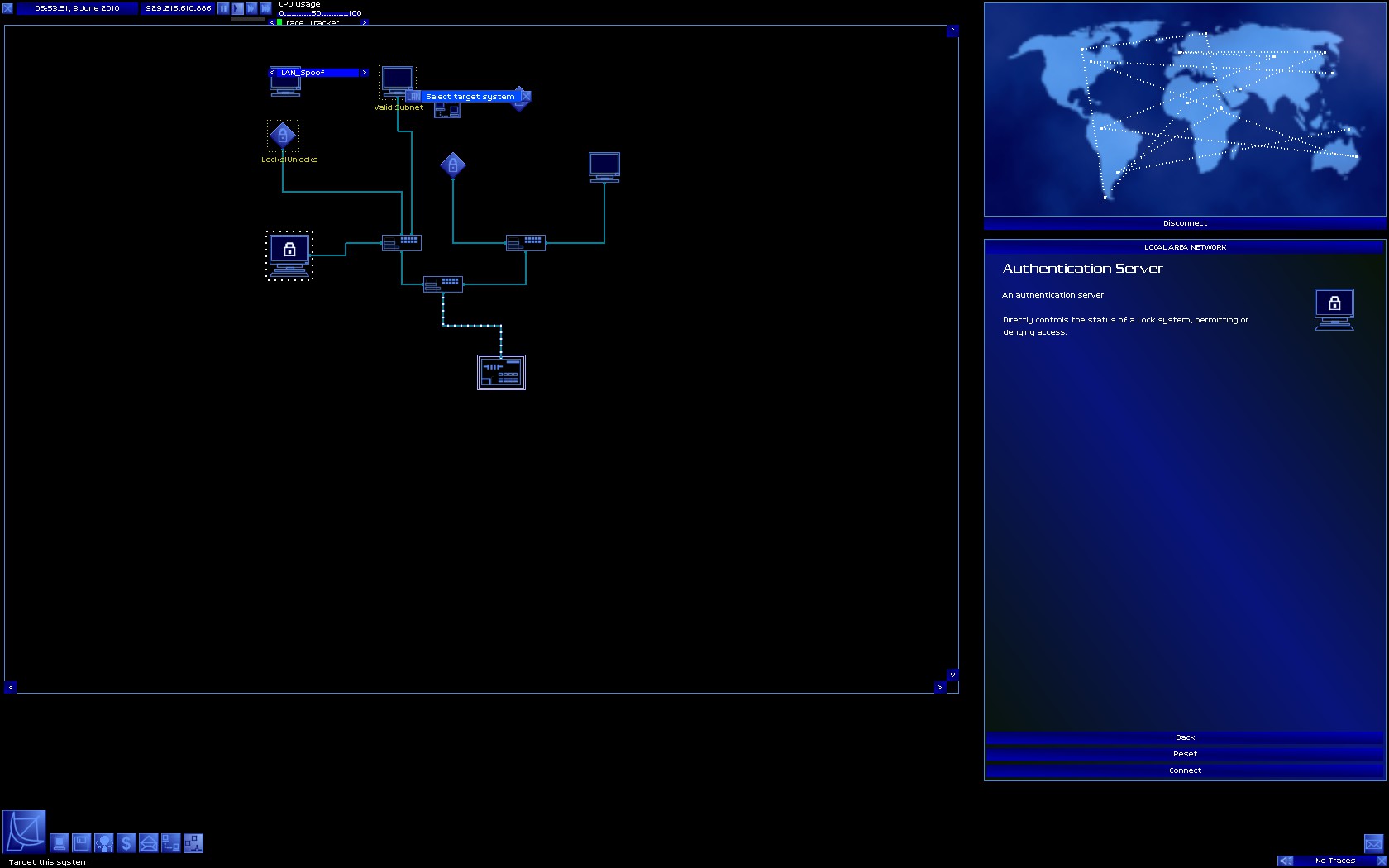Image resolution: width=1389 pixels, height=868 pixels.
Task: Click the No Traces status text
Action: pyautogui.click(x=1334, y=861)
